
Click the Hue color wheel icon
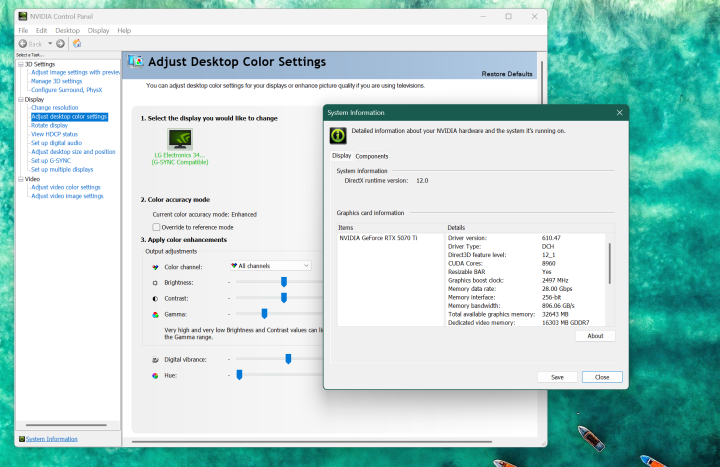click(155, 376)
